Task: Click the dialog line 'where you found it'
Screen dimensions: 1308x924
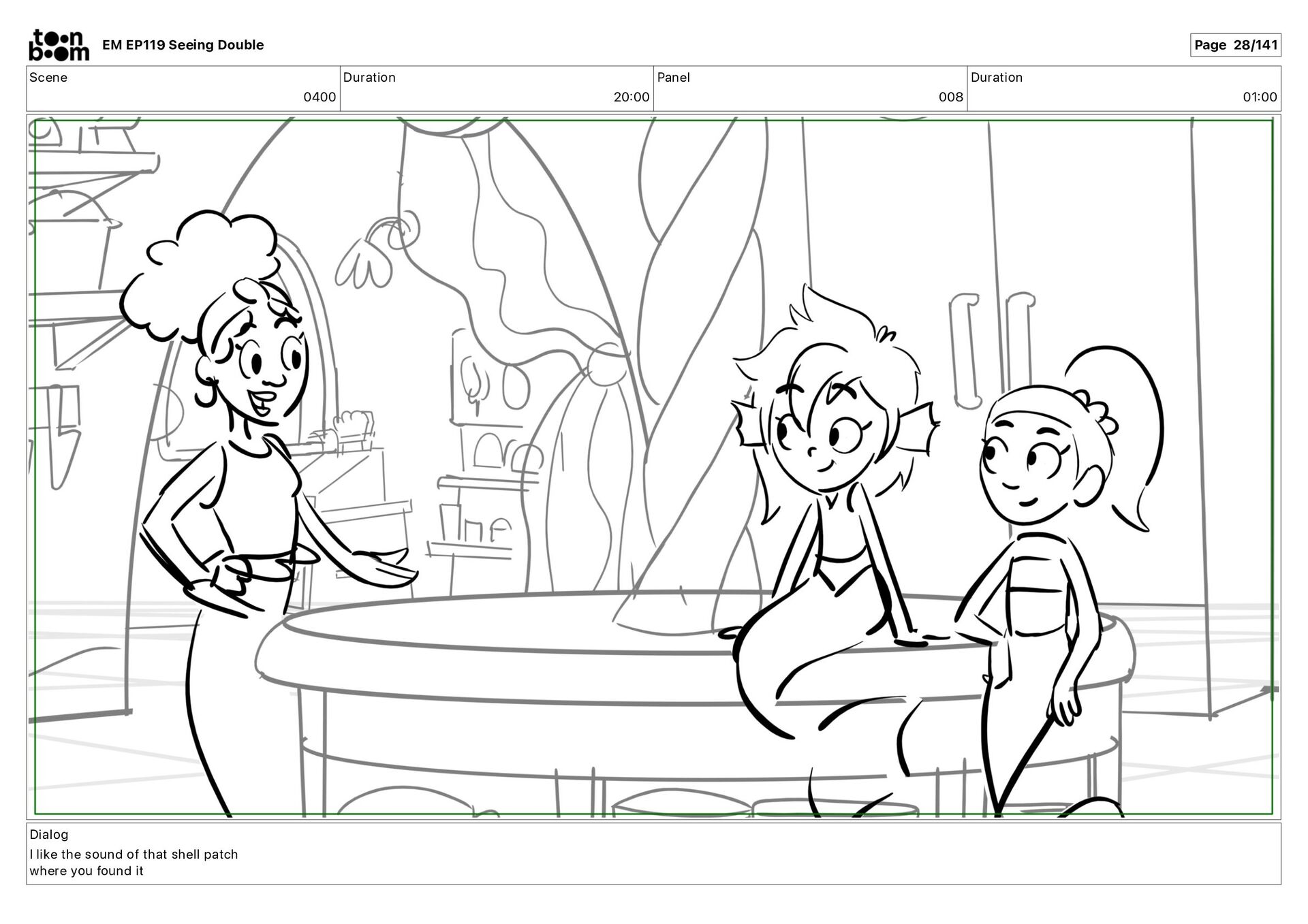Action: 87,871
